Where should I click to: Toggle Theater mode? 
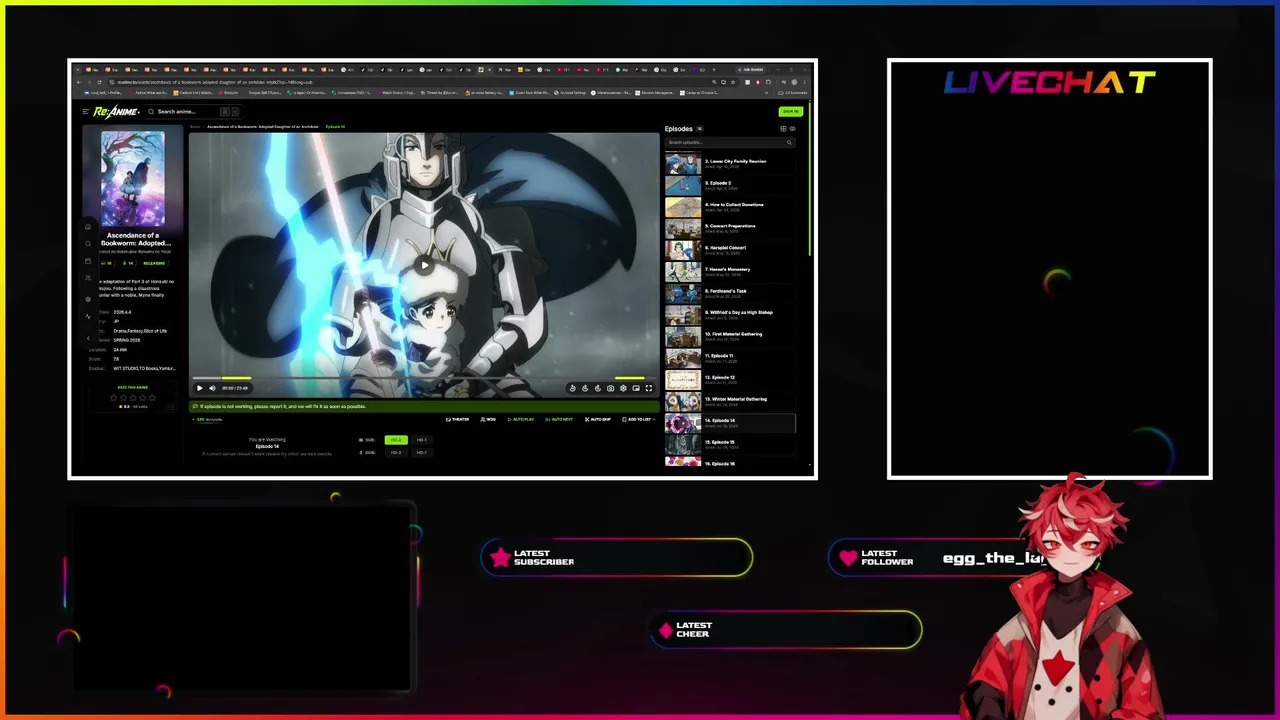[x=457, y=419]
